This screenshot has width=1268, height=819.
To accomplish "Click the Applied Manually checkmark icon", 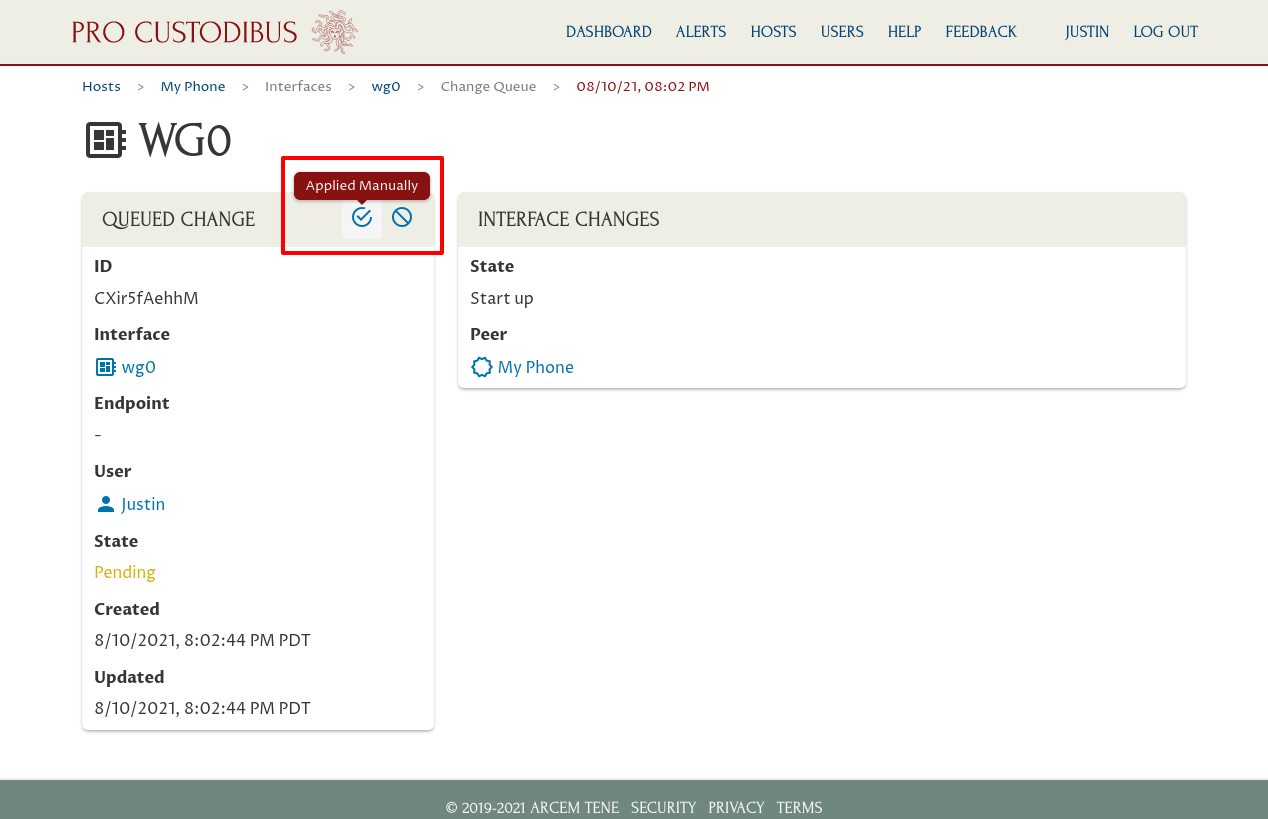I will point(362,217).
